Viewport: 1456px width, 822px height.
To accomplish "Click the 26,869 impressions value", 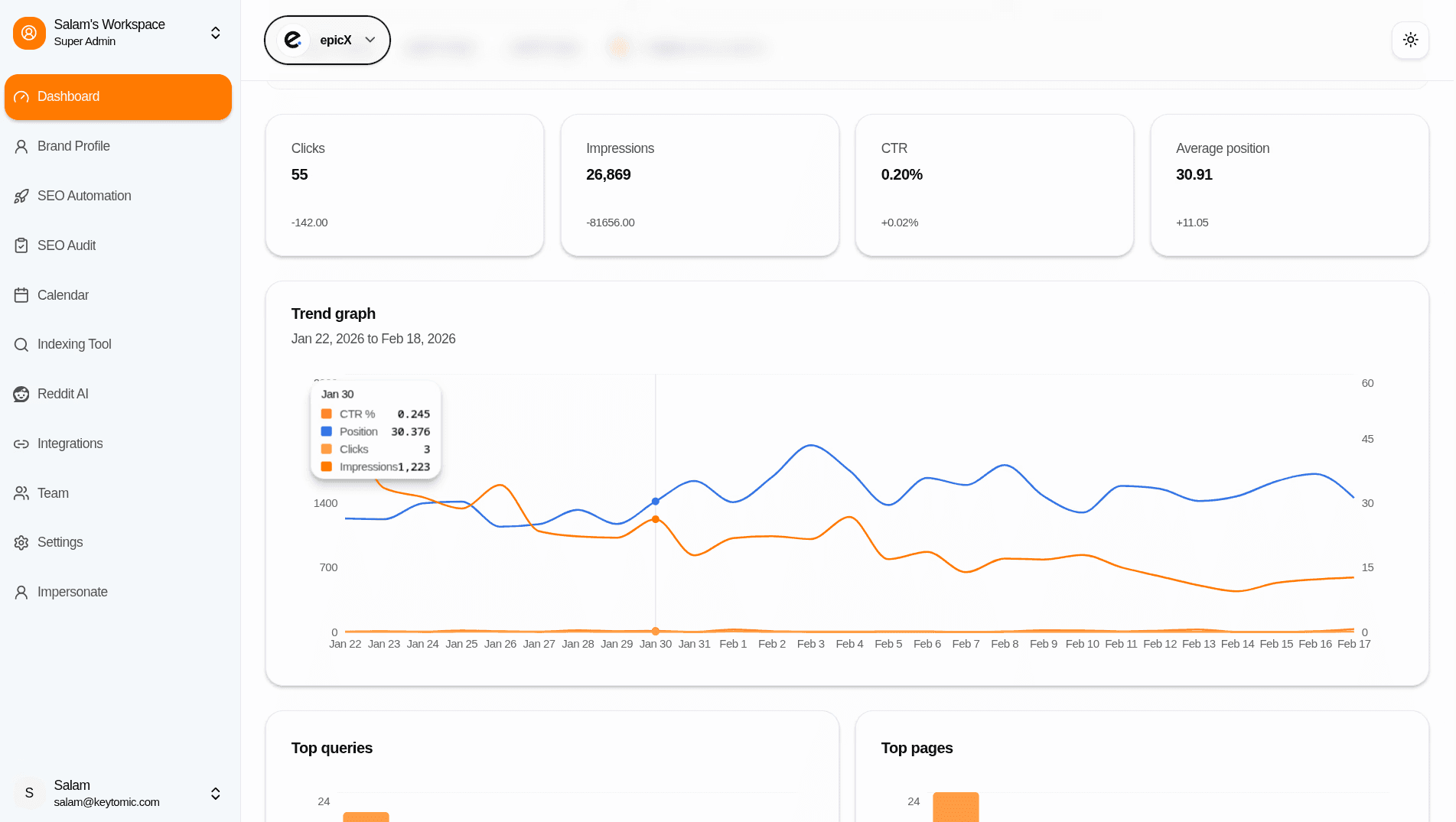I will (x=608, y=174).
